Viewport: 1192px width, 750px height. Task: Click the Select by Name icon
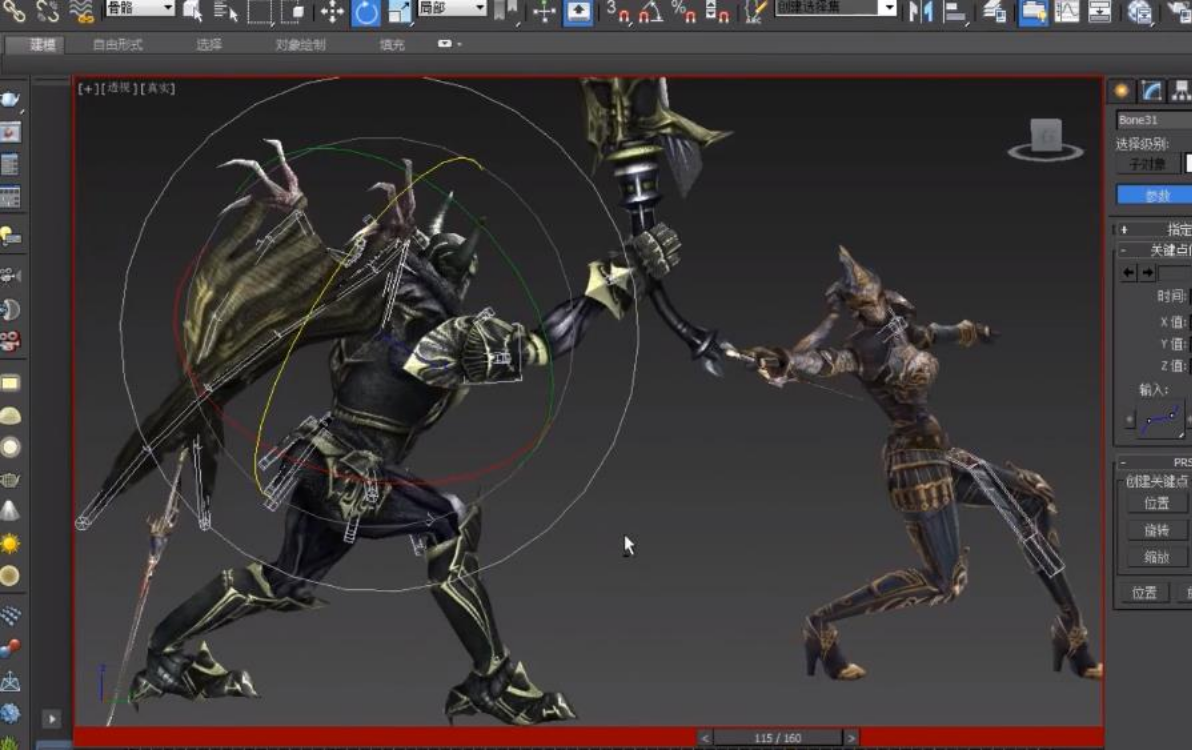[226, 12]
